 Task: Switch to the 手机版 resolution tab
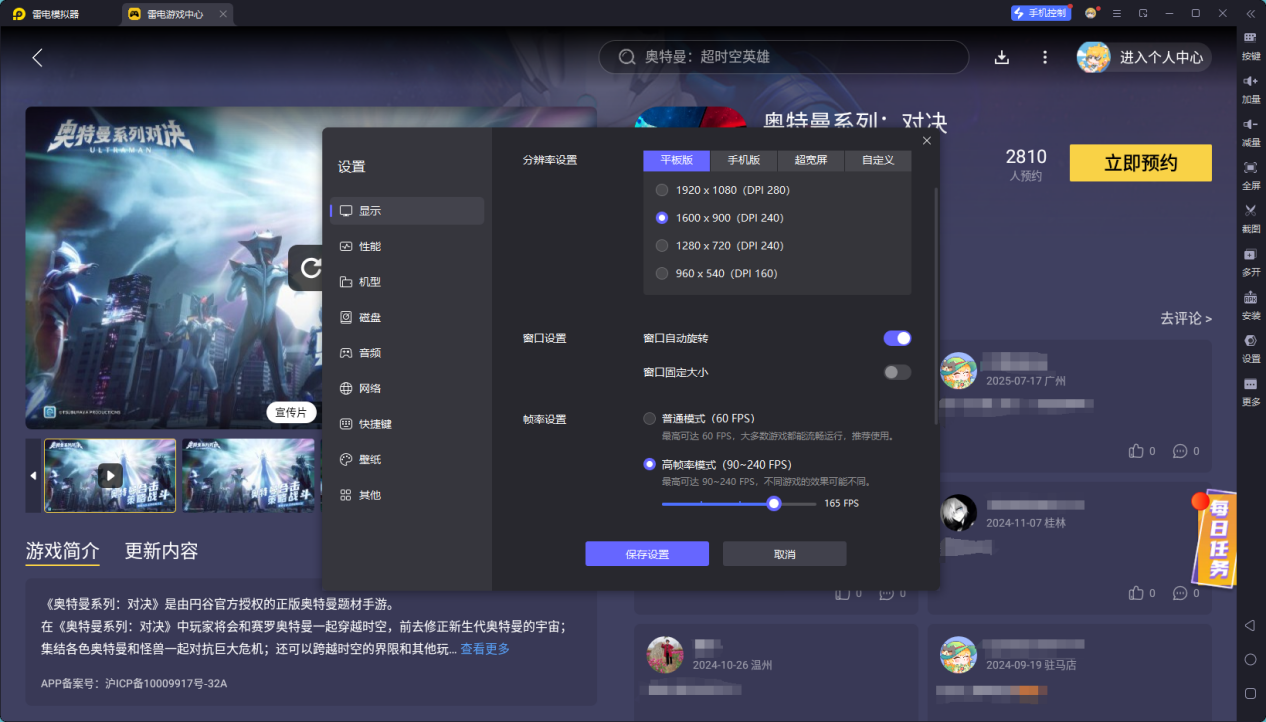[x=743, y=160]
